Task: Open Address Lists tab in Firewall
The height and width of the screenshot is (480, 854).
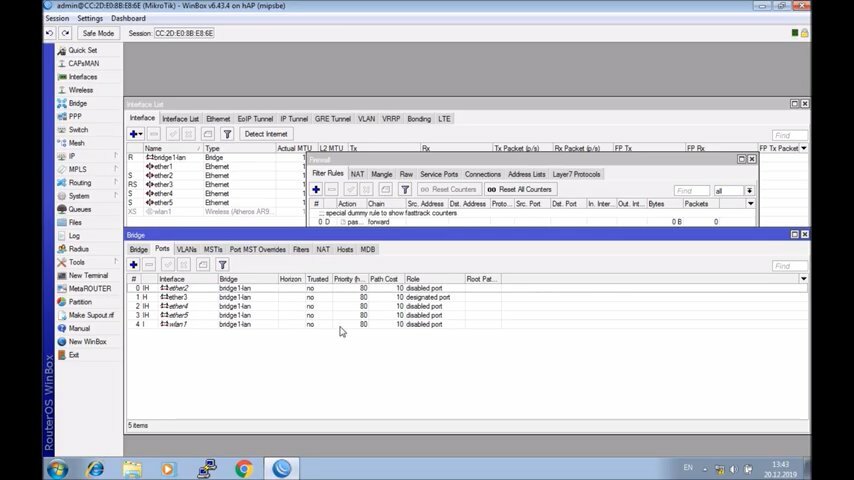Action: click(x=526, y=174)
